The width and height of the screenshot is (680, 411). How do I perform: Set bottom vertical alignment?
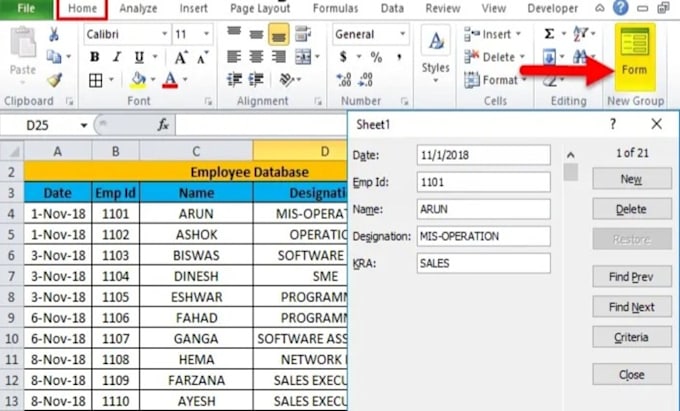pos(278,34)
